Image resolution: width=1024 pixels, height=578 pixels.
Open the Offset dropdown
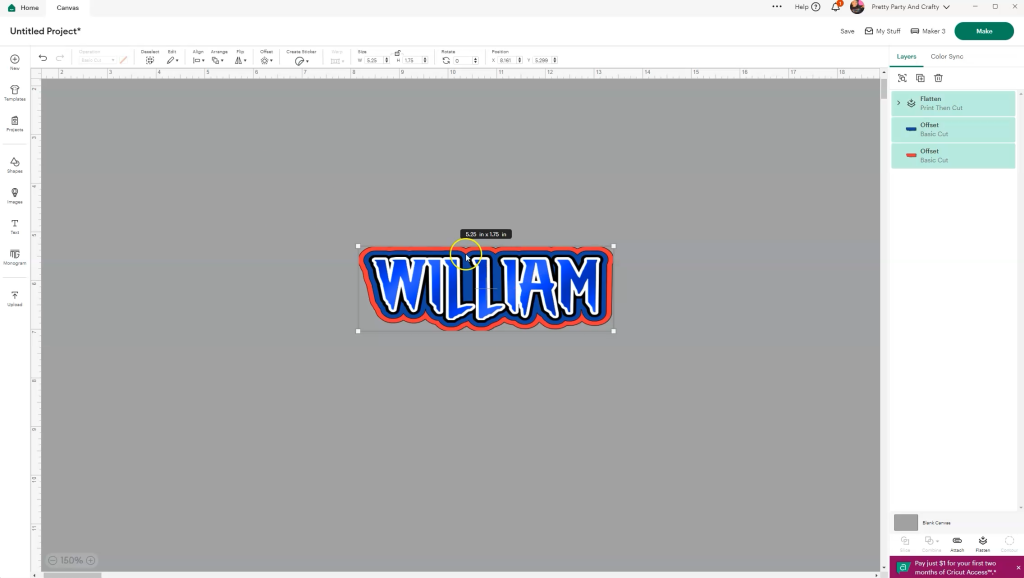pos(266,60)
